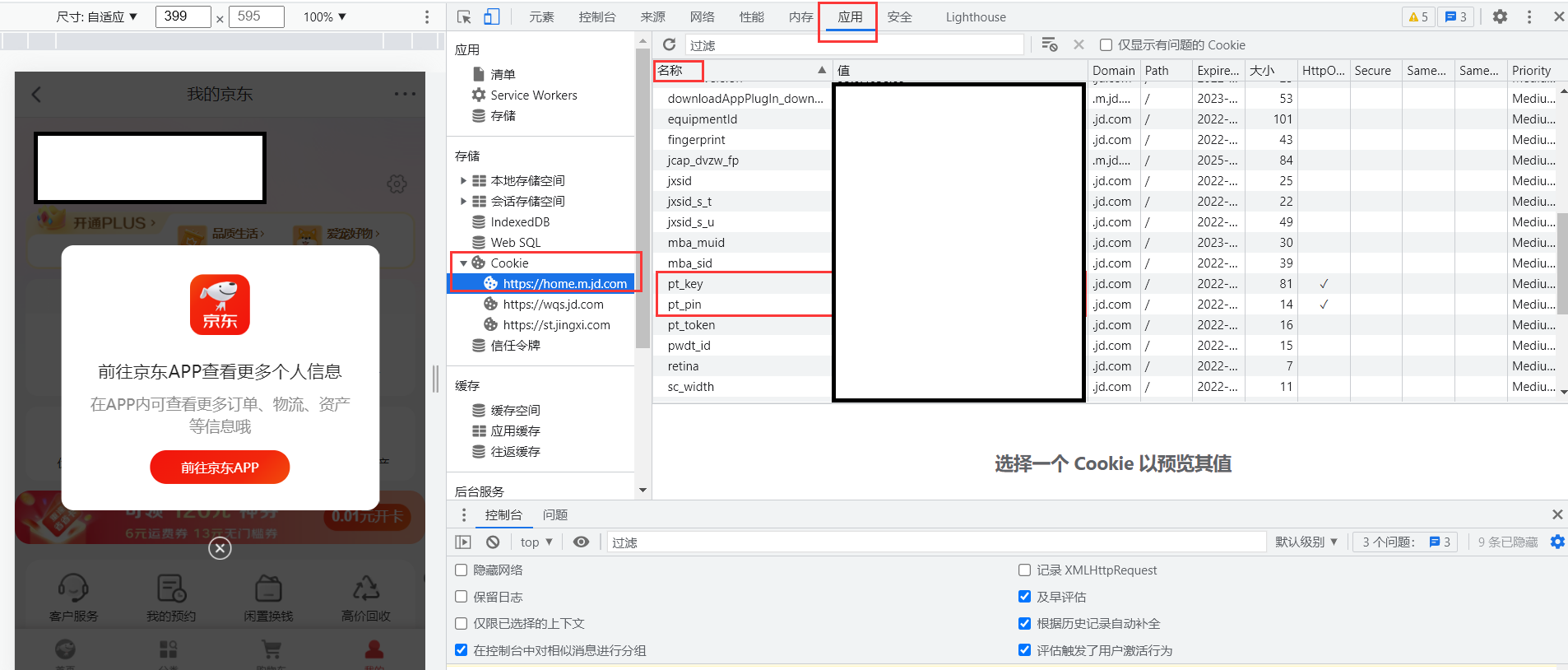The width and height of the screenshot is (1568, 670).
Task: Click 3 个问题 issues button
Action: 1405,542
